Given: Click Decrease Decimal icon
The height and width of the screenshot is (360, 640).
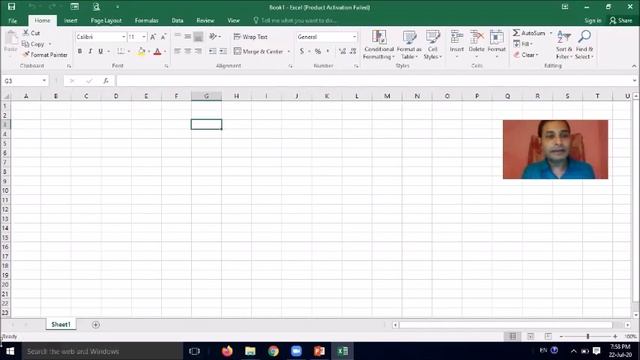Looking at the screenshot, I should tap(353, 51).
